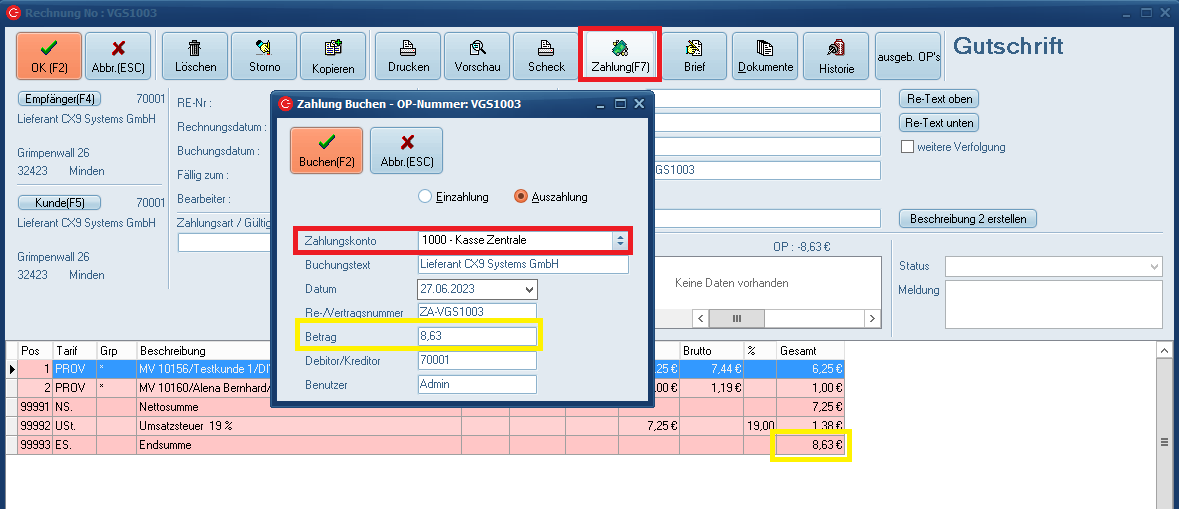
Task: Click into the Betrag amount field
Action: tap(477, 337)
